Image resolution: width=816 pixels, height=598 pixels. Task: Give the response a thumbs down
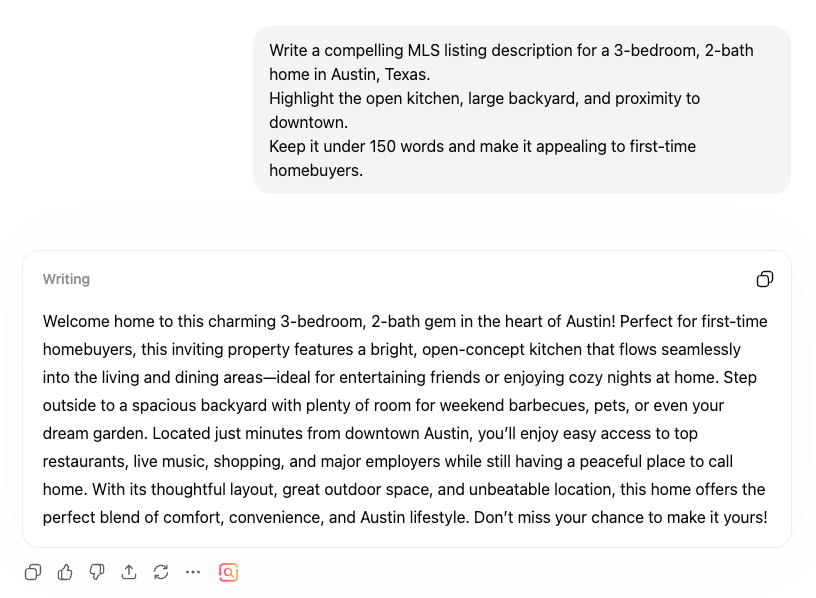pyautogui.click(x=97, y=572)
